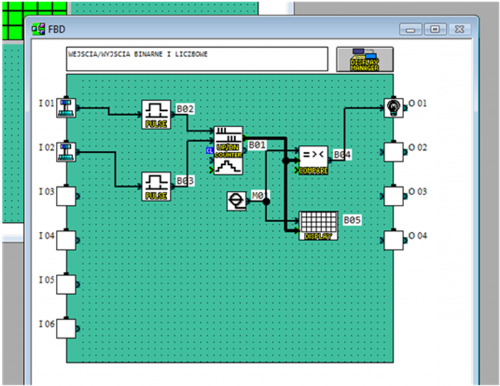Select the B05 DISPLAY block
Viewport: 500px width, 386px height.
coord(318,226)
